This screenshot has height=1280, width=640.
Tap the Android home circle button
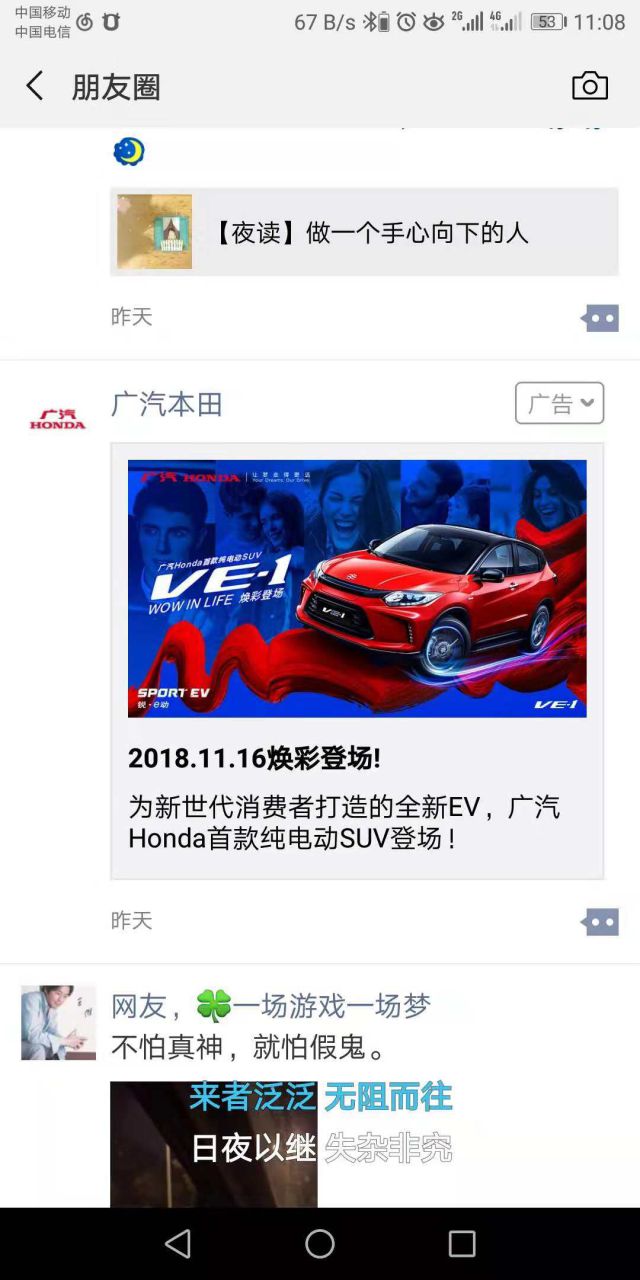(320, 1243)
